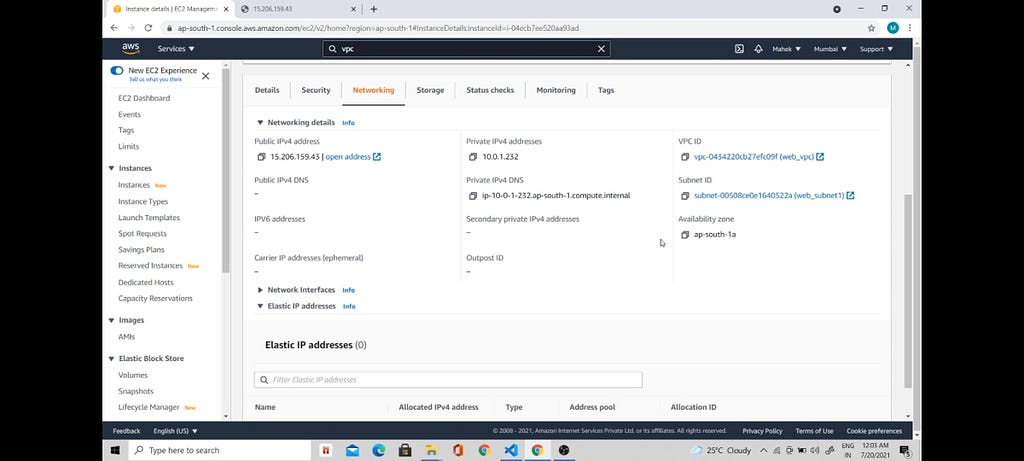The width and height of the screenshot is (1024, 461).
Task: Open the Mahek account dropdown
Action: click(x=786, y=49)
